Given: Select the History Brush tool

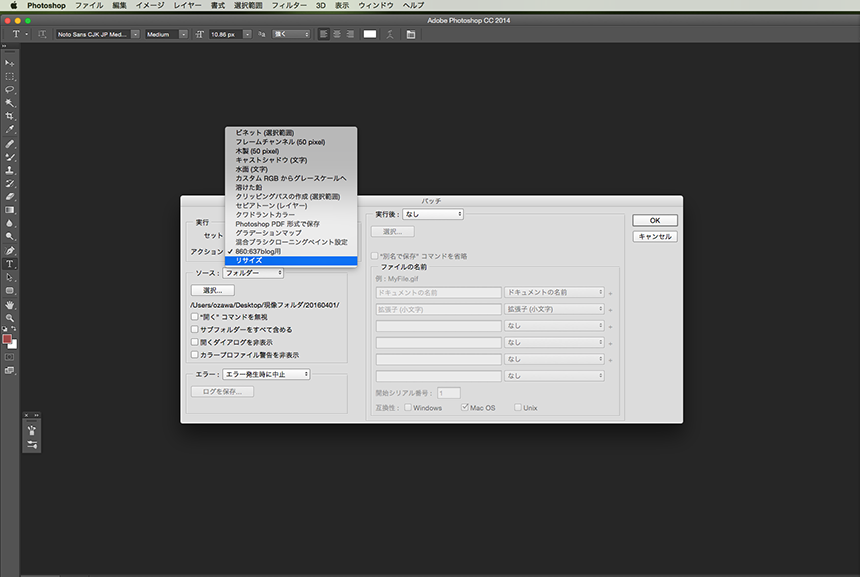Looking at the screenshot, I should pyautogui.click(x=10, y=183).
